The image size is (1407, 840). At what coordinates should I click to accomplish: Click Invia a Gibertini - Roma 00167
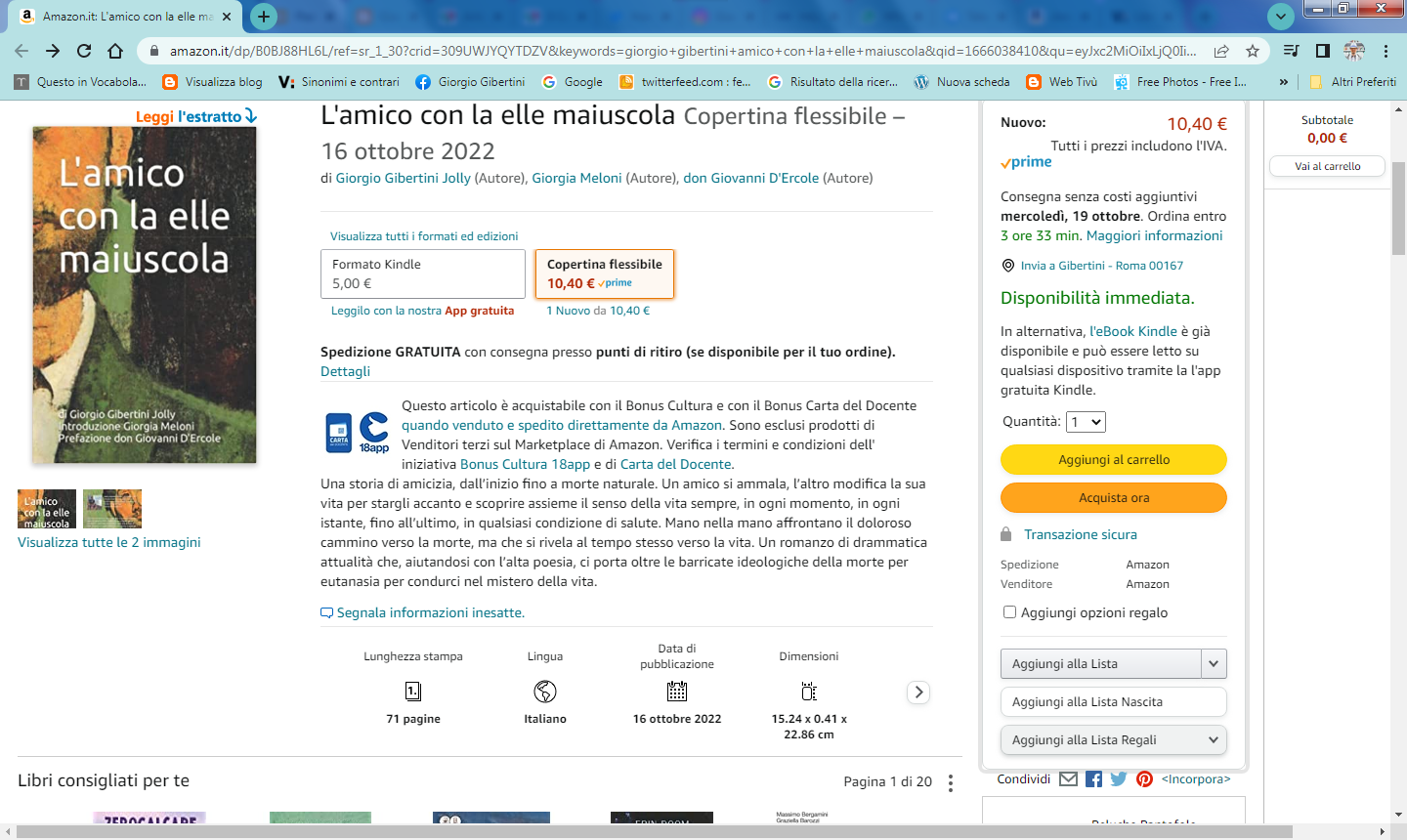(x=1102, y=266)
